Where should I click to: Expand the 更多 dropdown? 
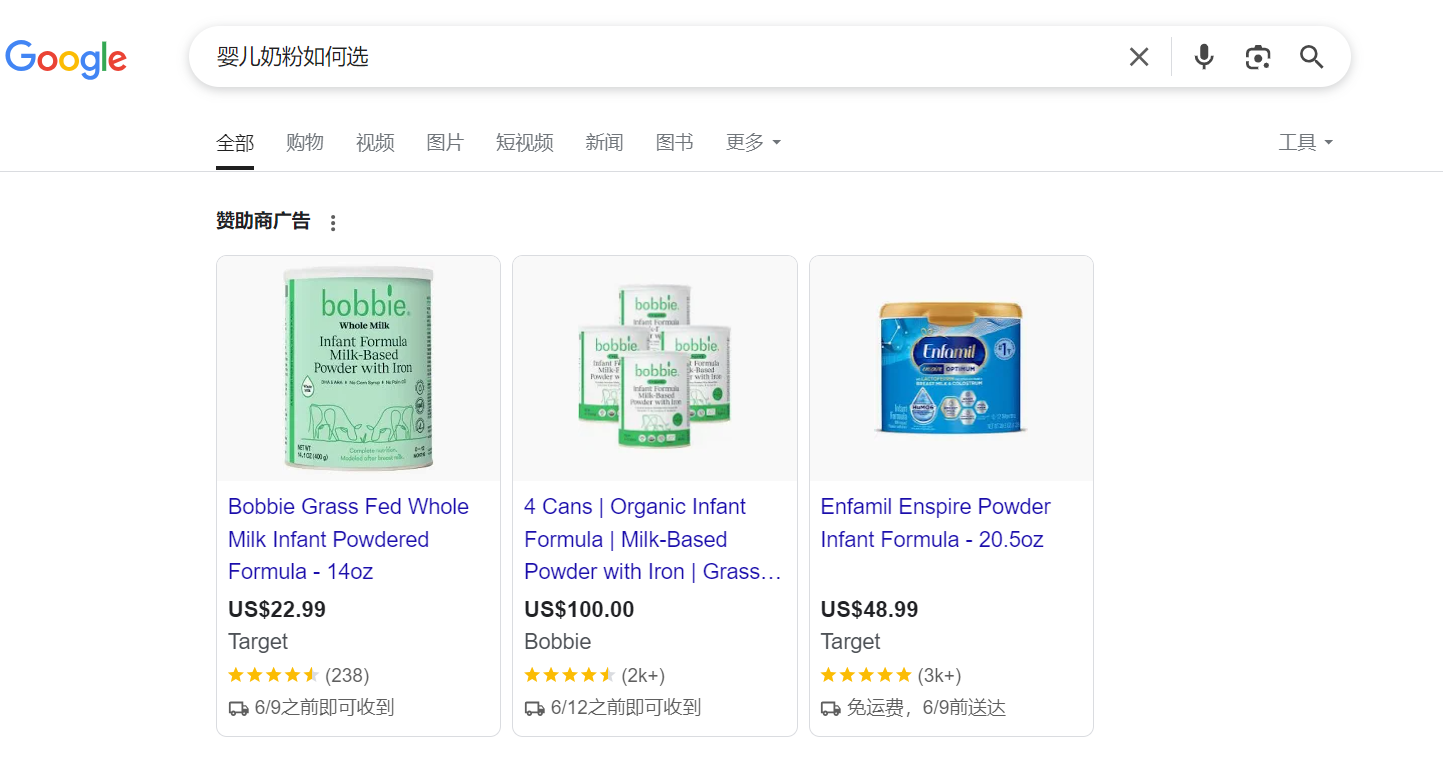point(753,142)
